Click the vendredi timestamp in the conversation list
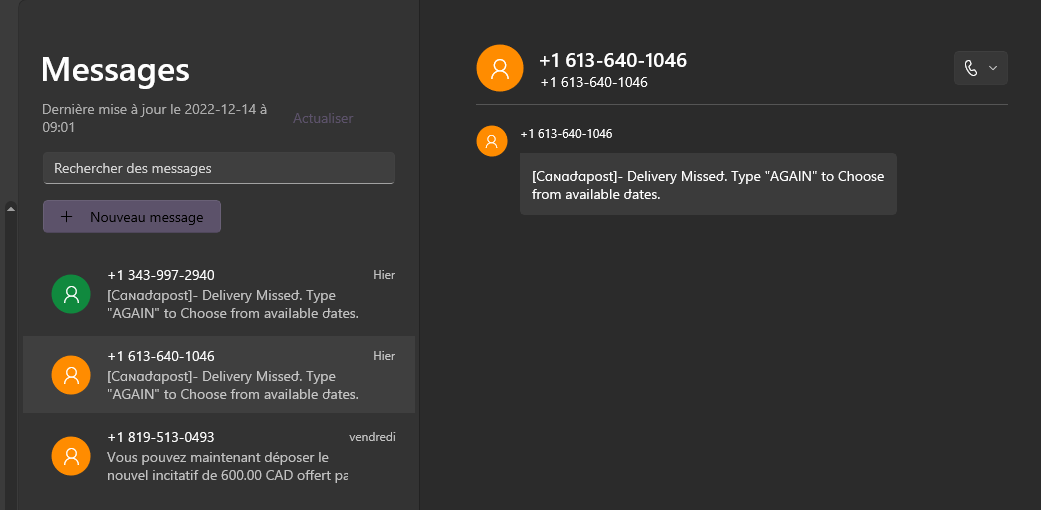Screen dimensions: 1041x510 coord(372,437)
